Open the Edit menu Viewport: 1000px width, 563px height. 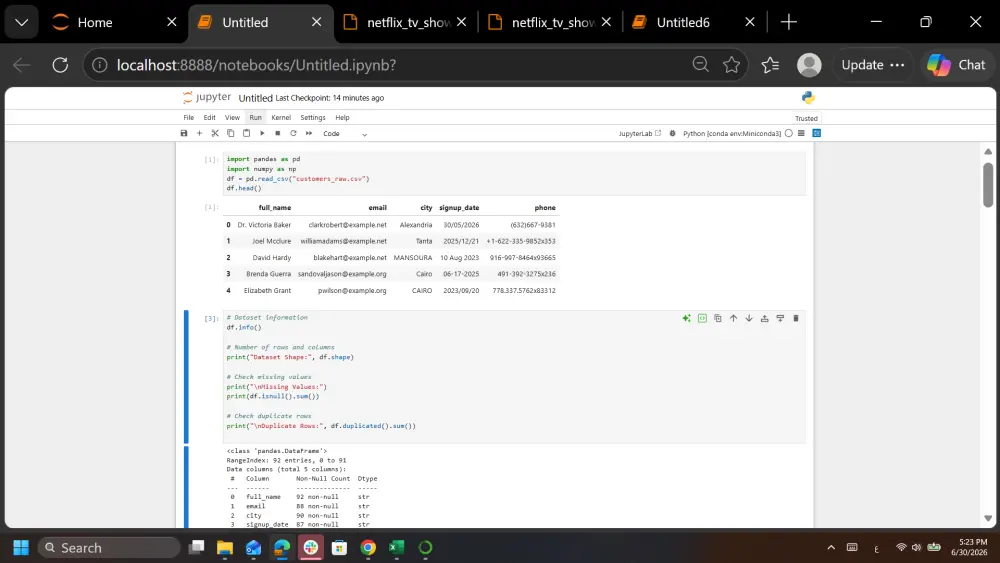pyautogui.click(x=209, y=117)
